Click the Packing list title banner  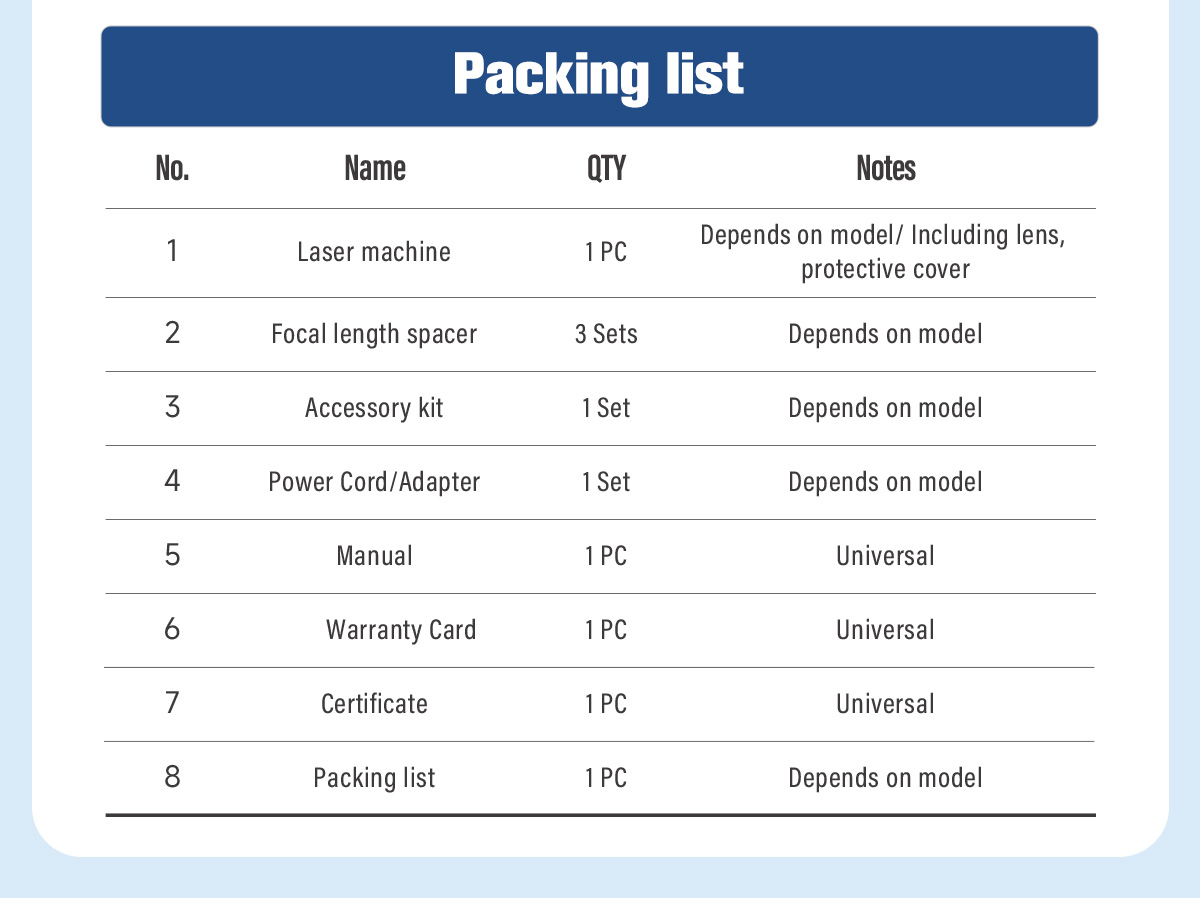coord(599,76)
